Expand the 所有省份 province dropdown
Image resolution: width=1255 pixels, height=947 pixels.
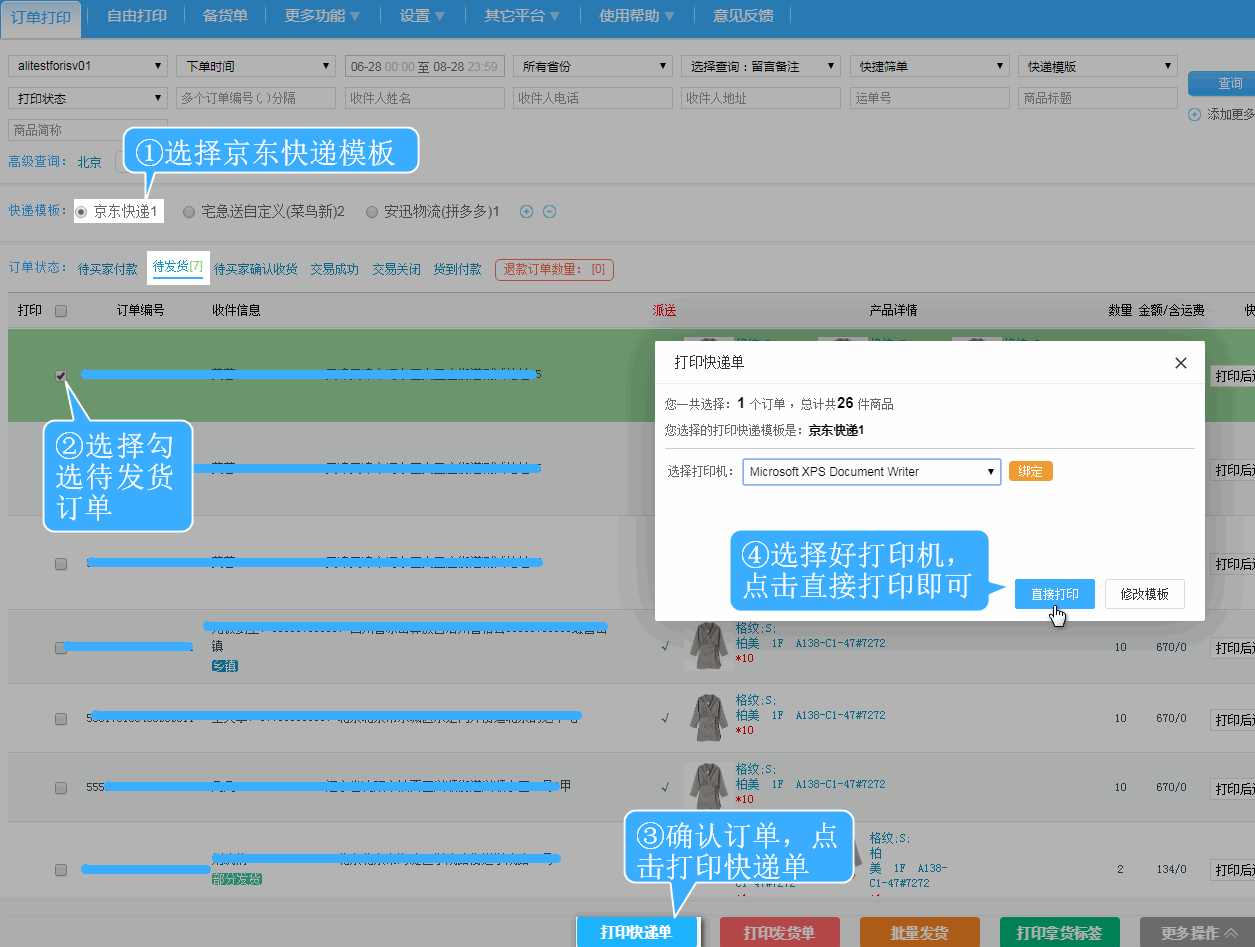[x=592, y=66]
